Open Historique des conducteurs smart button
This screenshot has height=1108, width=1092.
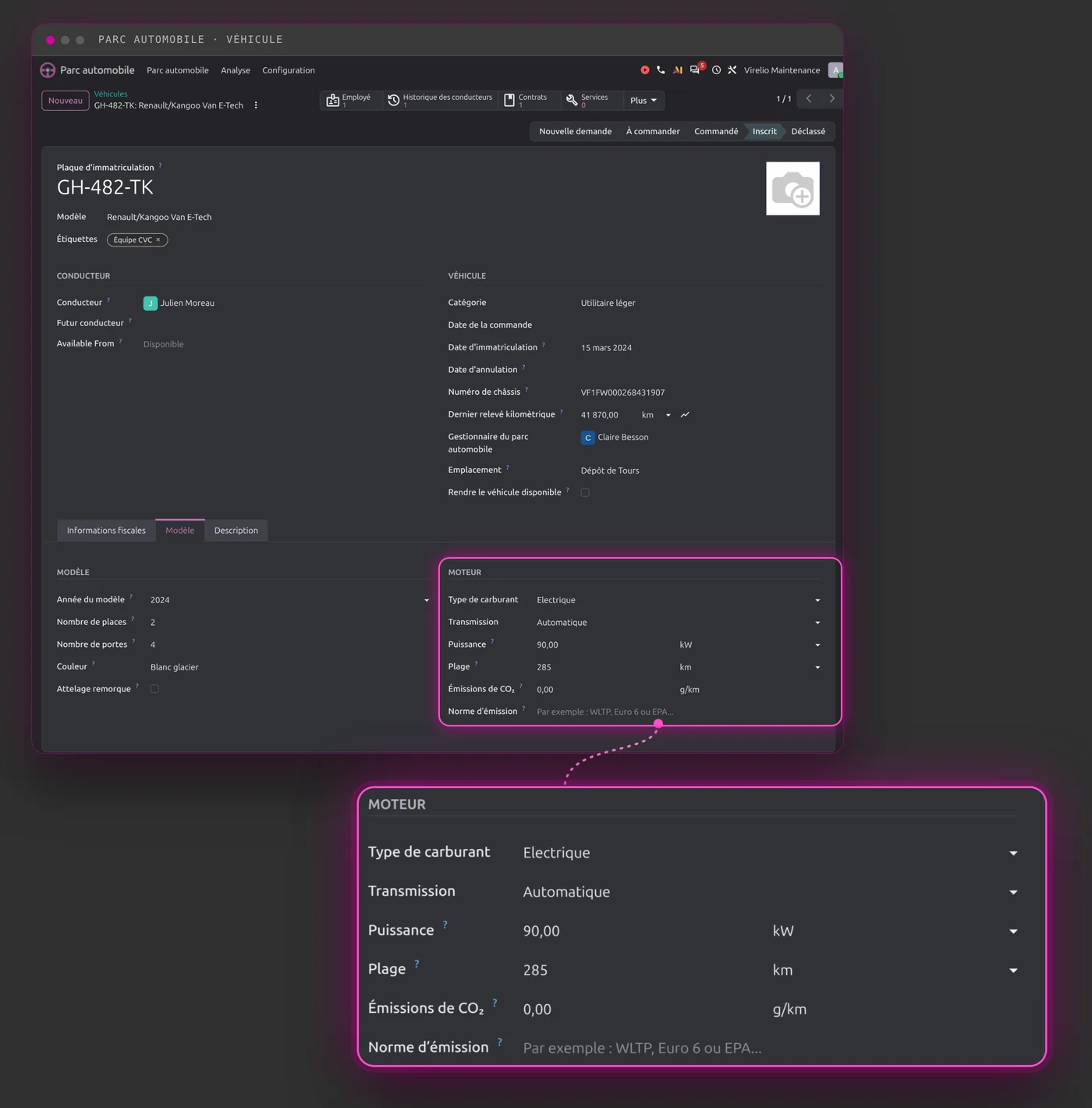pos(441,100)
